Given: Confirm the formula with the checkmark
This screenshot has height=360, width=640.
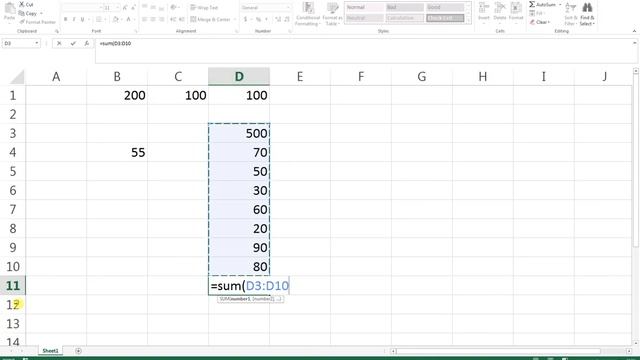Looking at the screenshot, I should (x=73, y=43).
